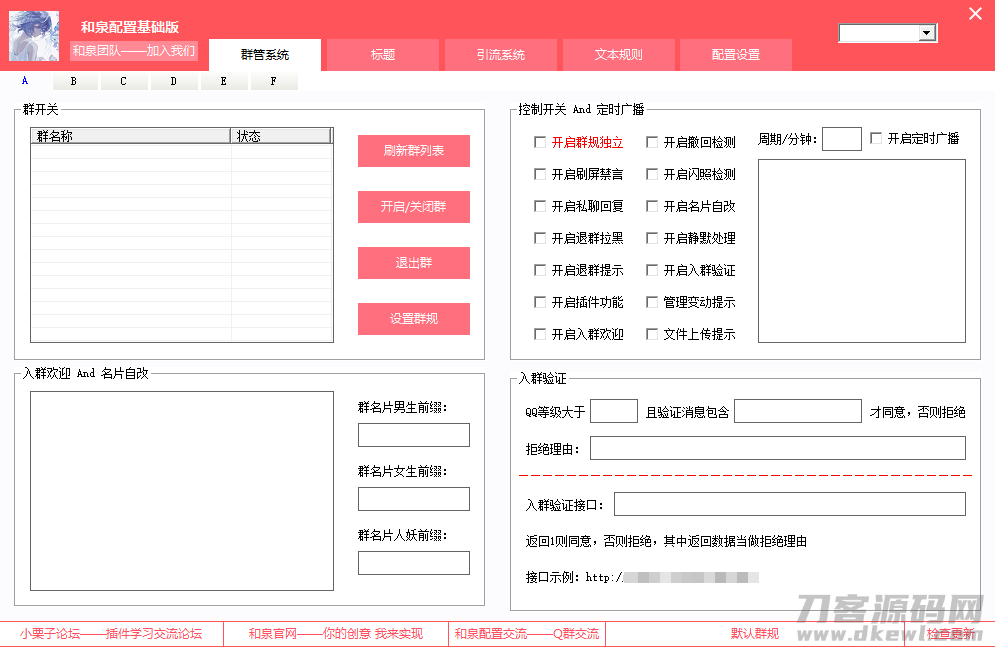Open the 文本规则 tab
This screenshot has width=995, height=647.
tap(619, 55)
